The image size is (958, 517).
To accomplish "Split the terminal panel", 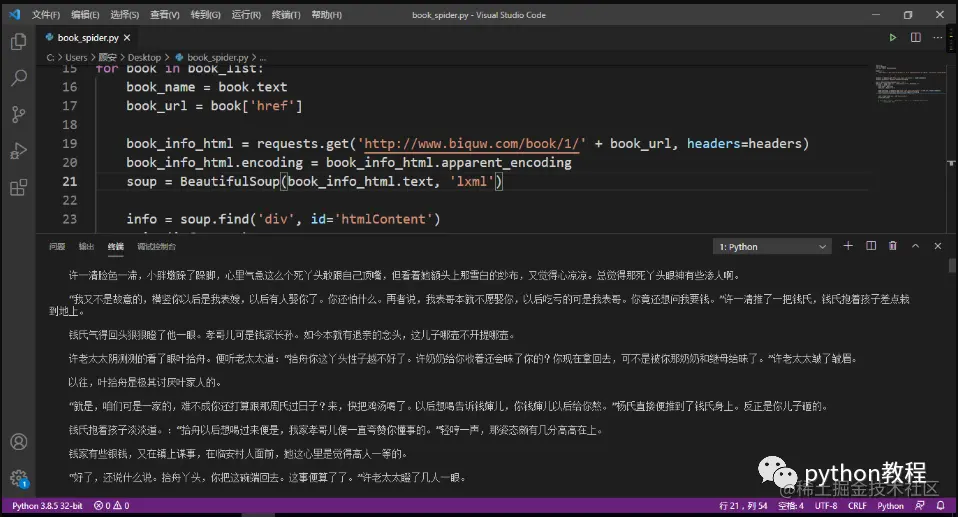I will click(x=871, y=246).
